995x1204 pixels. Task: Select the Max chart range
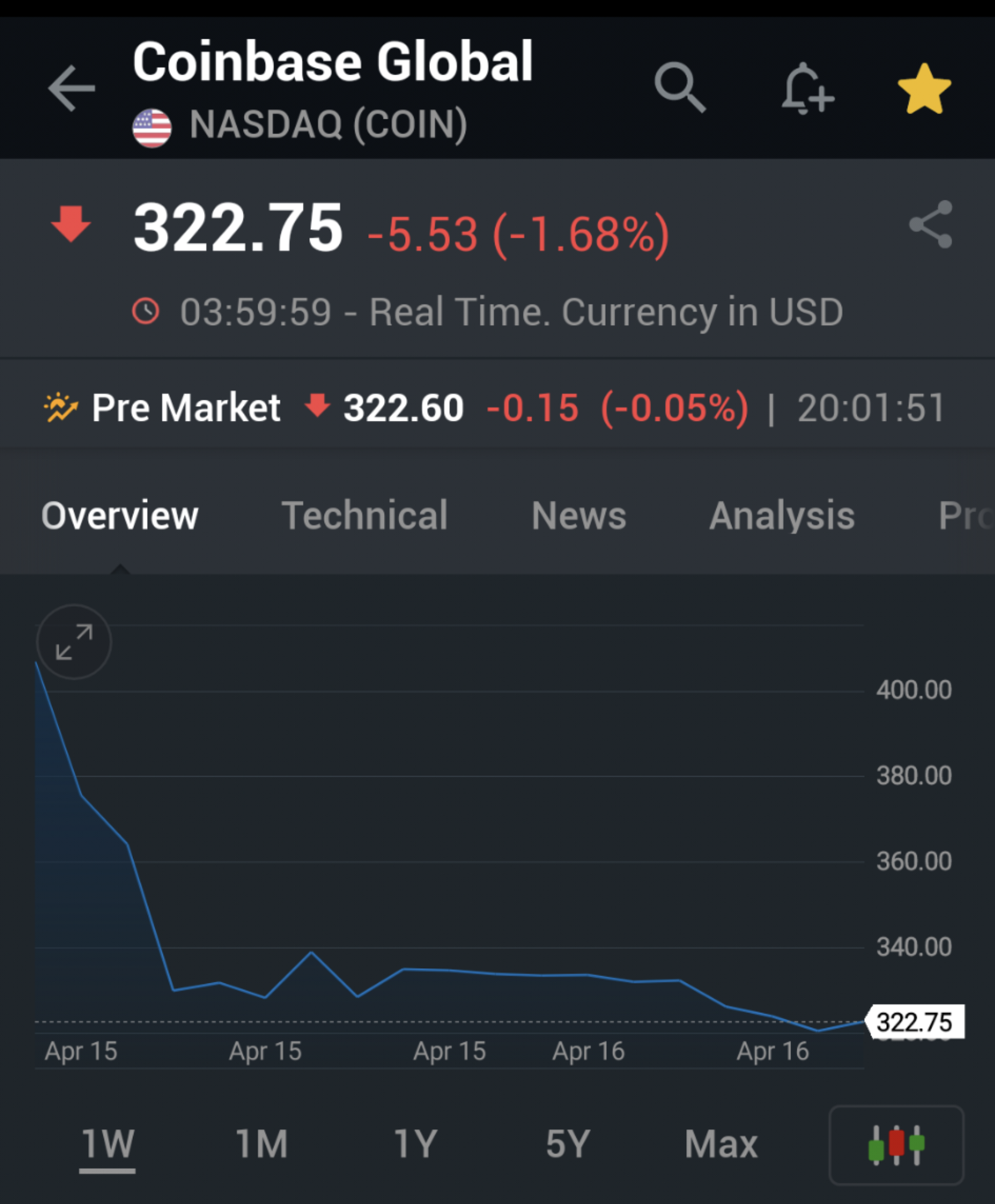[721, 1143]
